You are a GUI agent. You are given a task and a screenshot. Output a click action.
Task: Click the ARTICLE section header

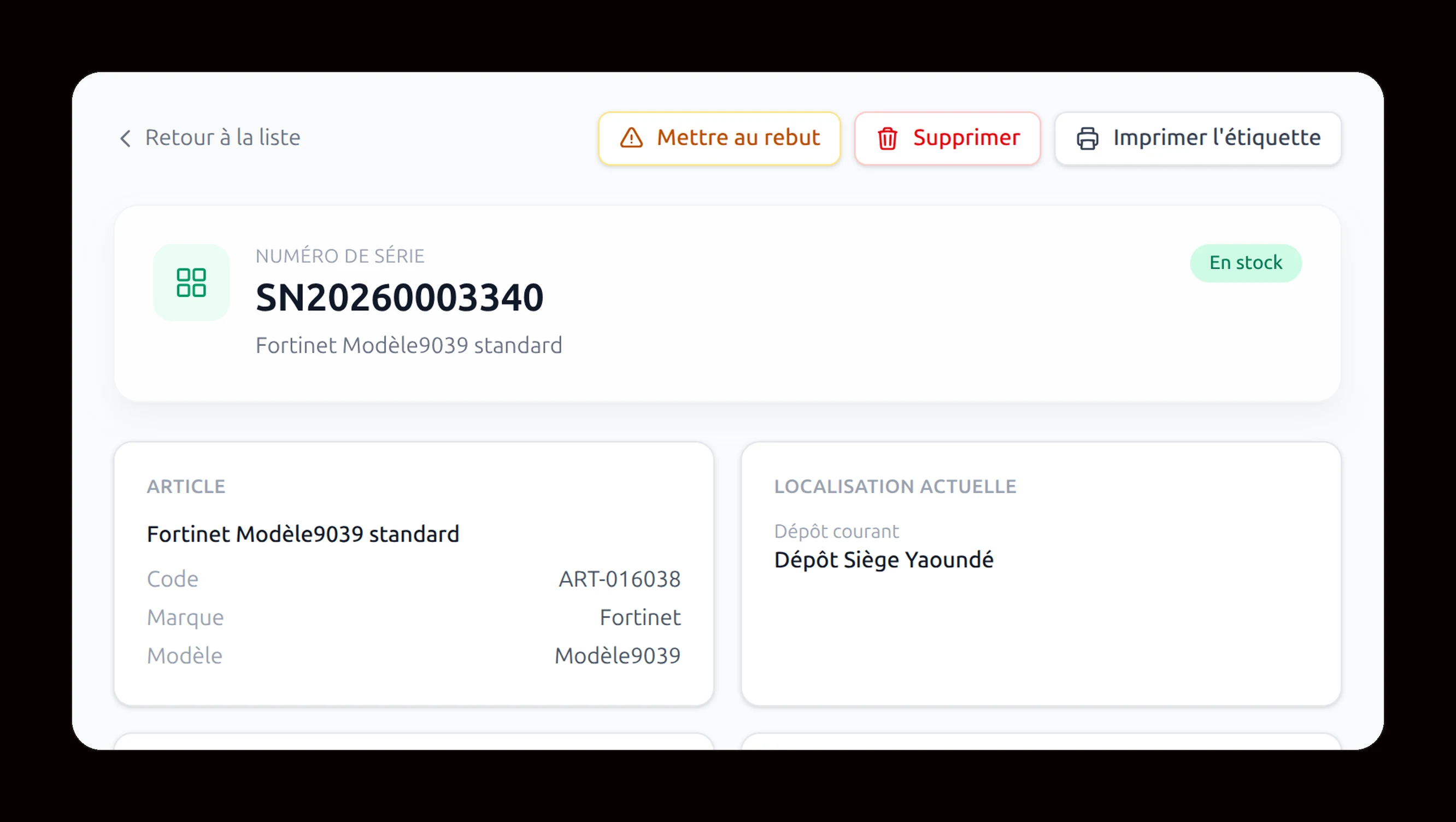186,487
